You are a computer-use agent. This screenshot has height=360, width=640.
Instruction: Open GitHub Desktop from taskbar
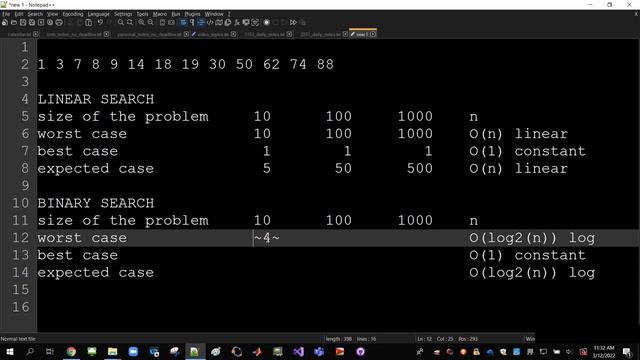coord(360,351)
